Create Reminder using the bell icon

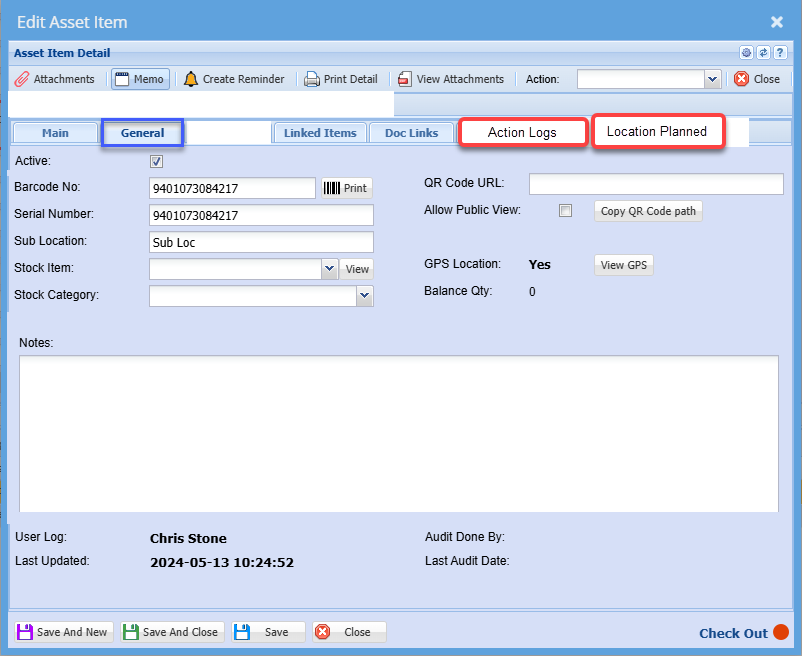[234, 79]
